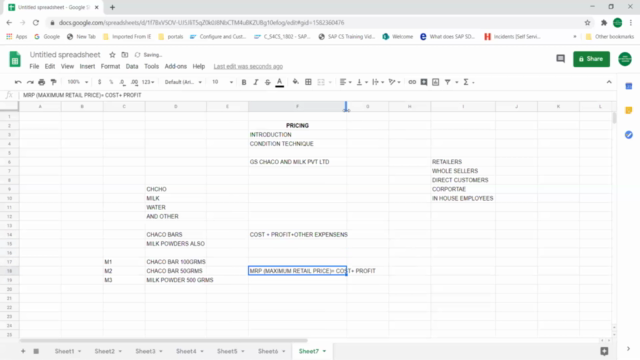This screenshot has height=360, width=640.
Task: Click the Undo toolbar icon
Action: tap(18, 82)
